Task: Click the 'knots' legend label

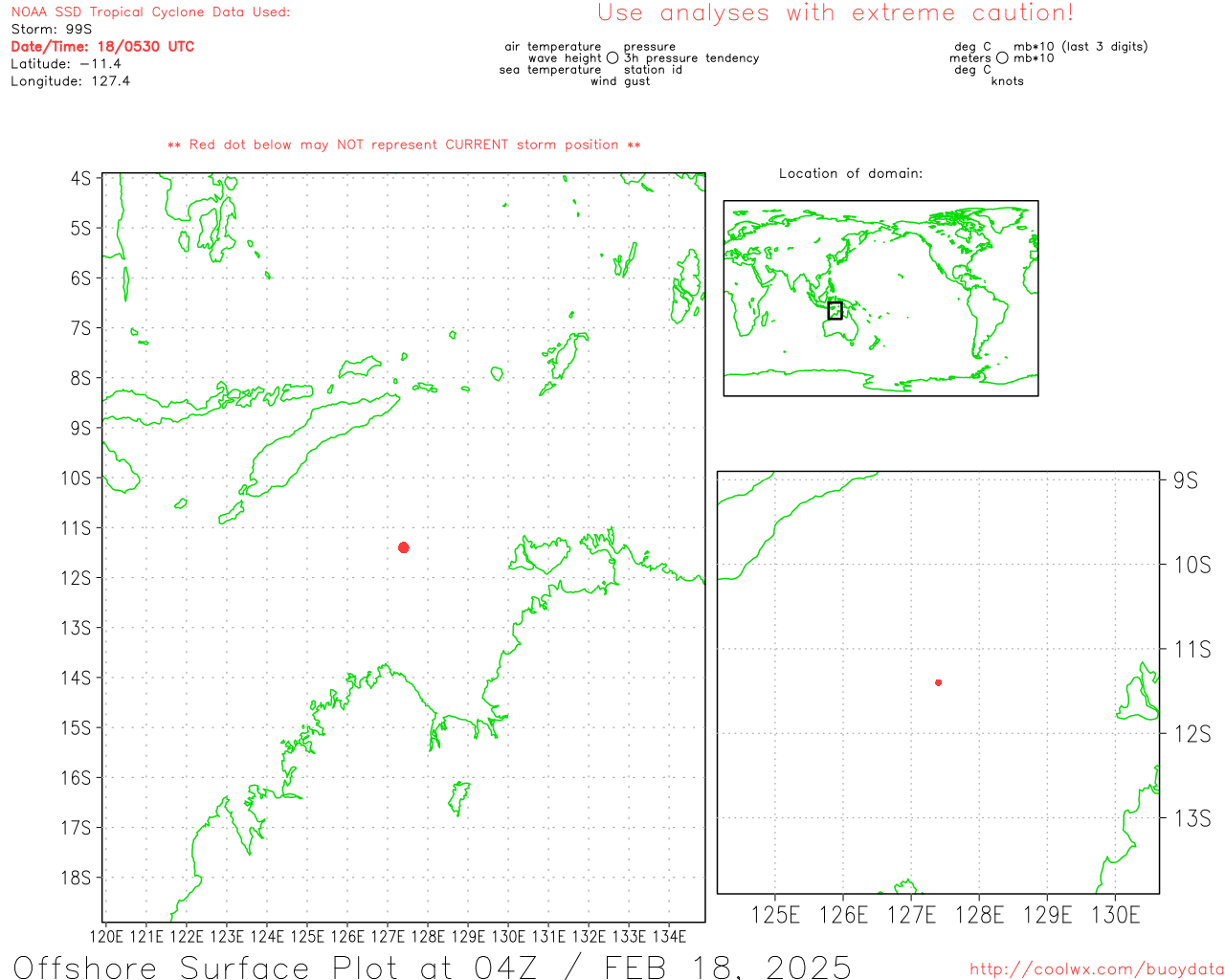Action: (x=1008, y=81)
